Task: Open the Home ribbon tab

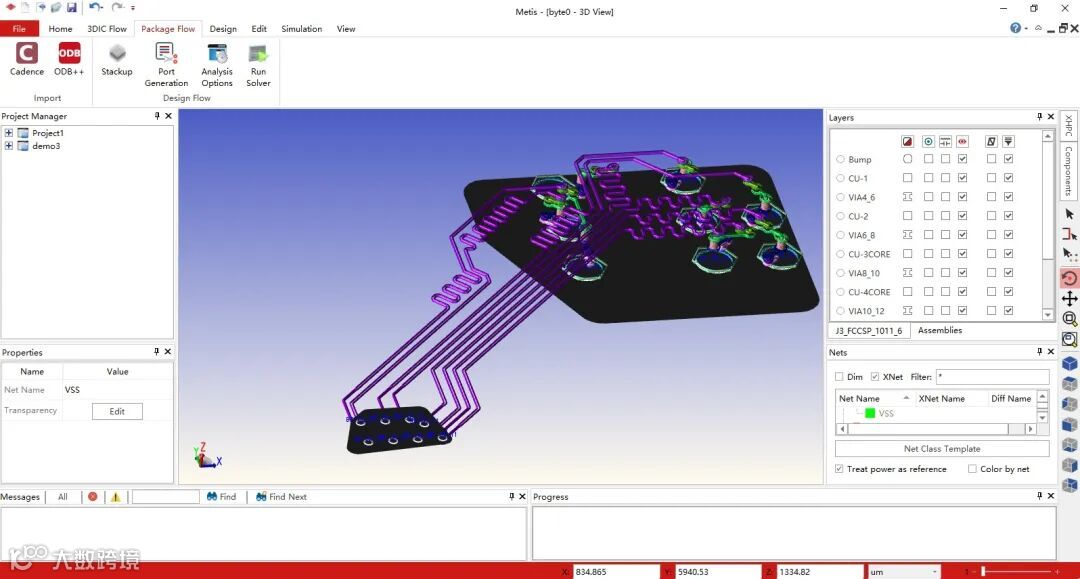Action: click(x=60, y=29)
